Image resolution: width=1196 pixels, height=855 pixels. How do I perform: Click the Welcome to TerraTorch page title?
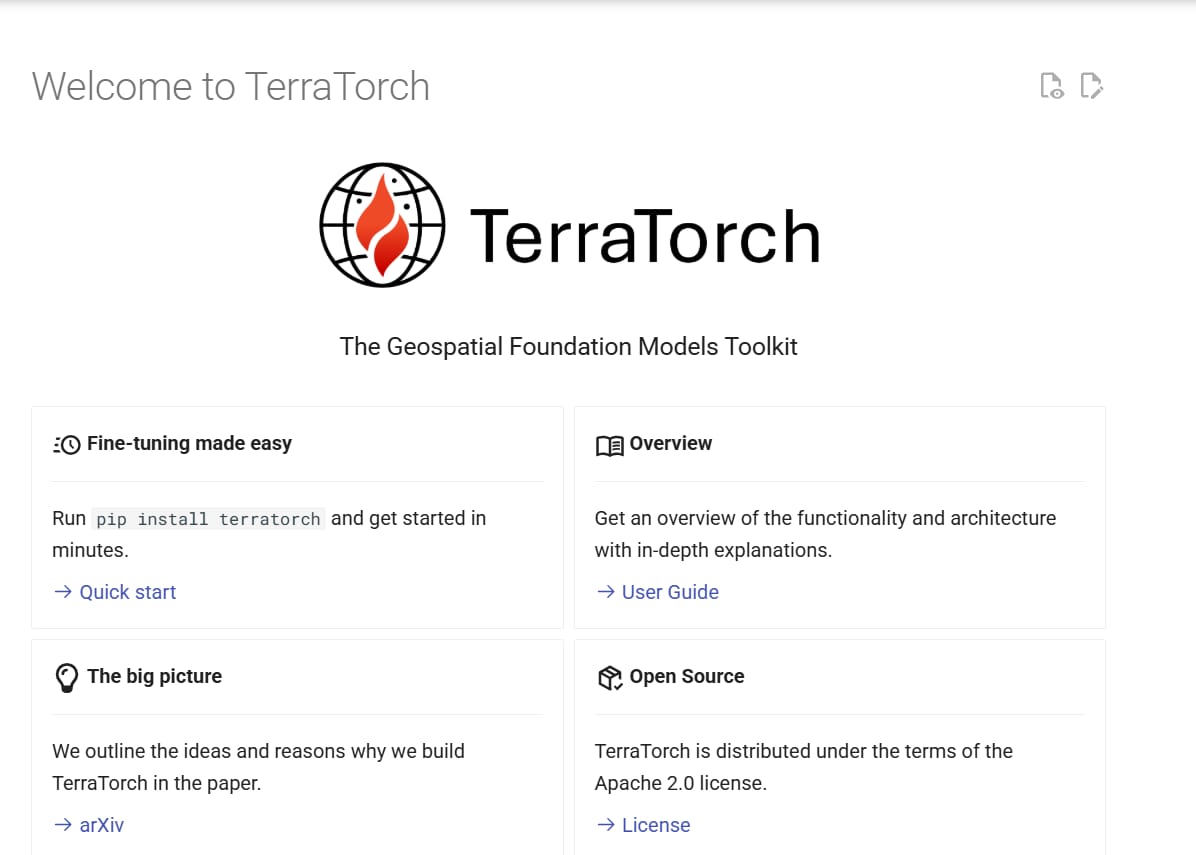(231, 87)
